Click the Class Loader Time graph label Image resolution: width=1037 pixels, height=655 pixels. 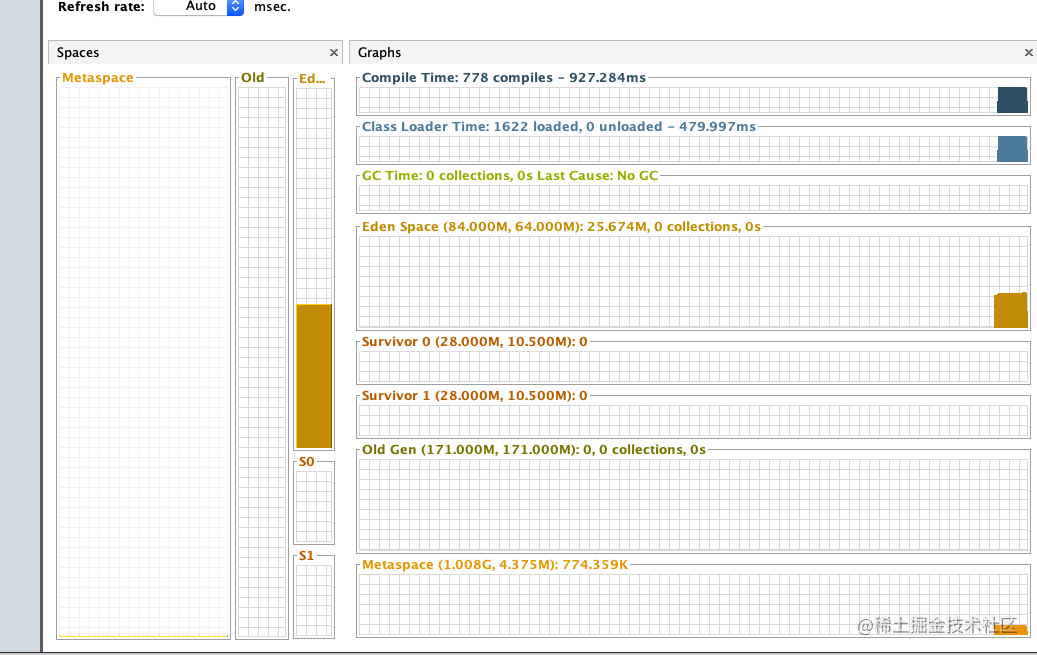coord(559,126)
